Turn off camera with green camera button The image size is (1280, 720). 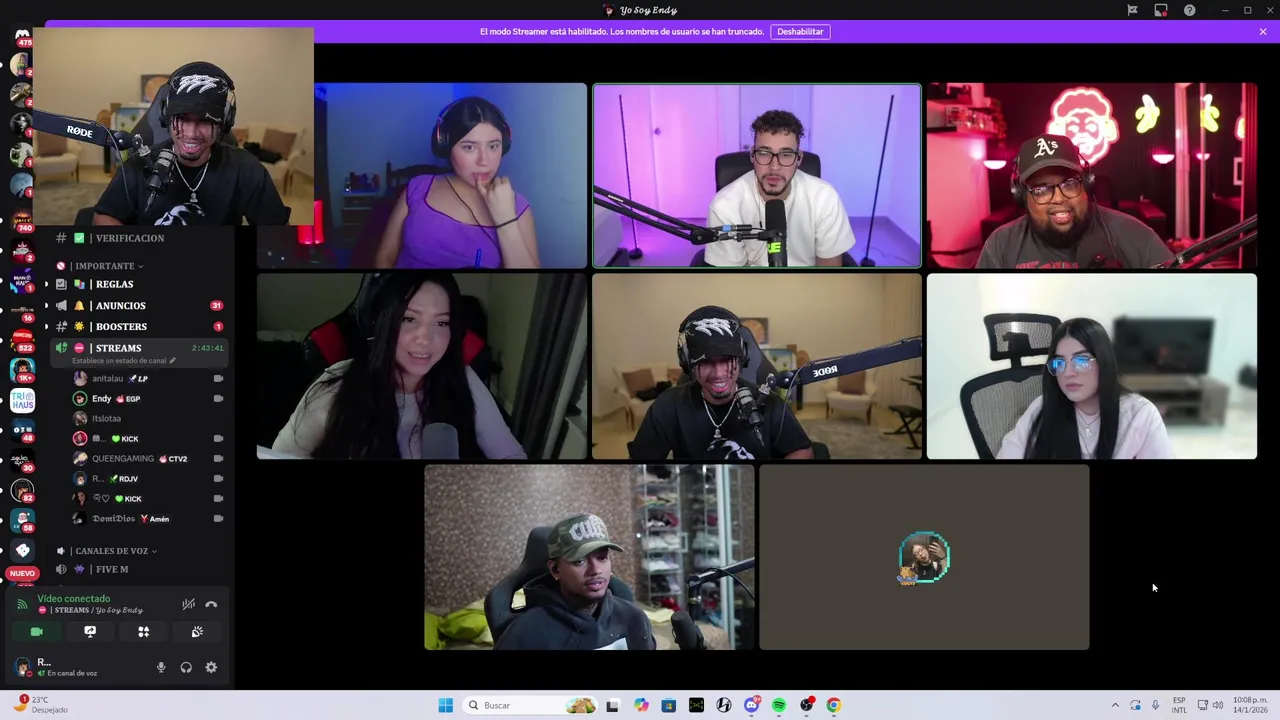pos(37,632)
